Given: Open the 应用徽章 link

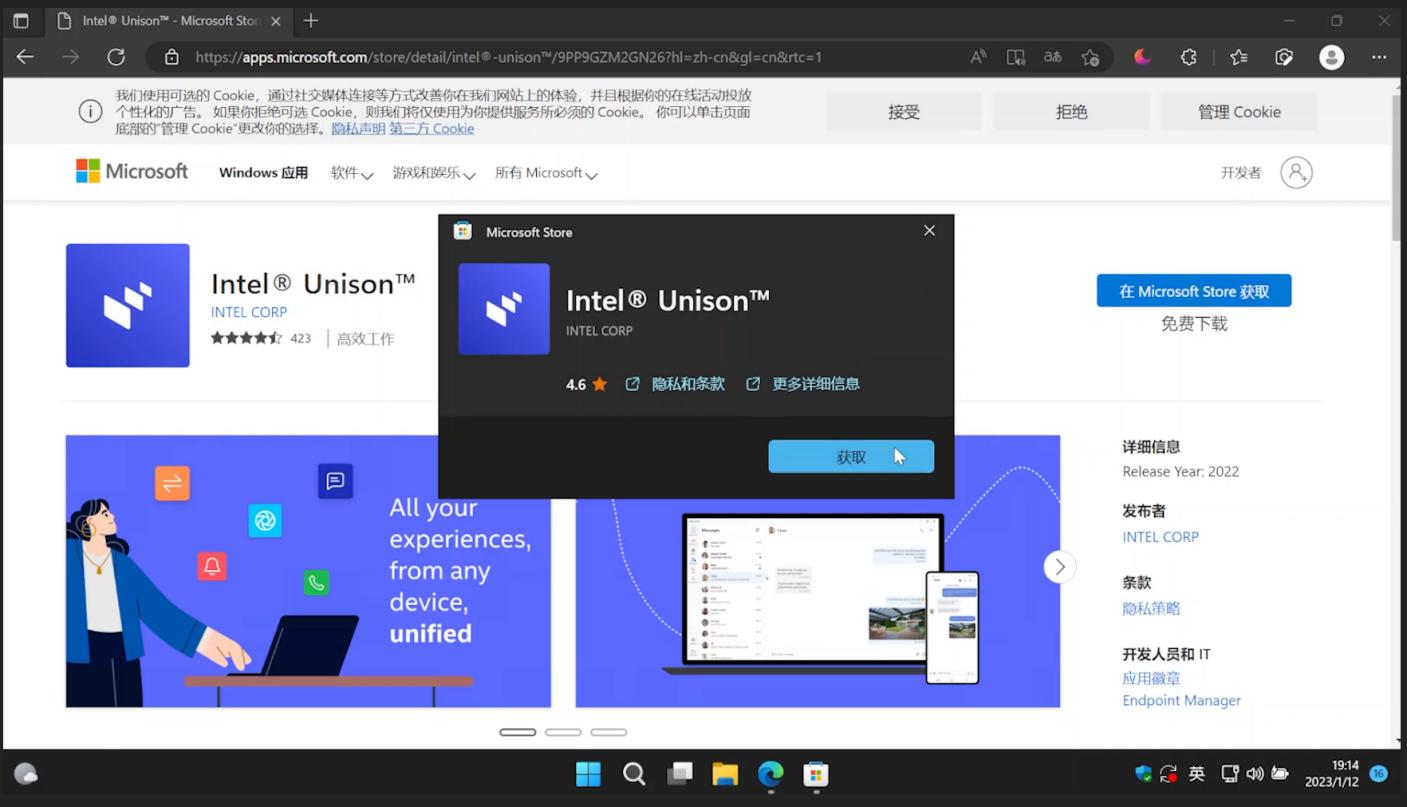Looking at the screenshot, I should pos(1151,678).
